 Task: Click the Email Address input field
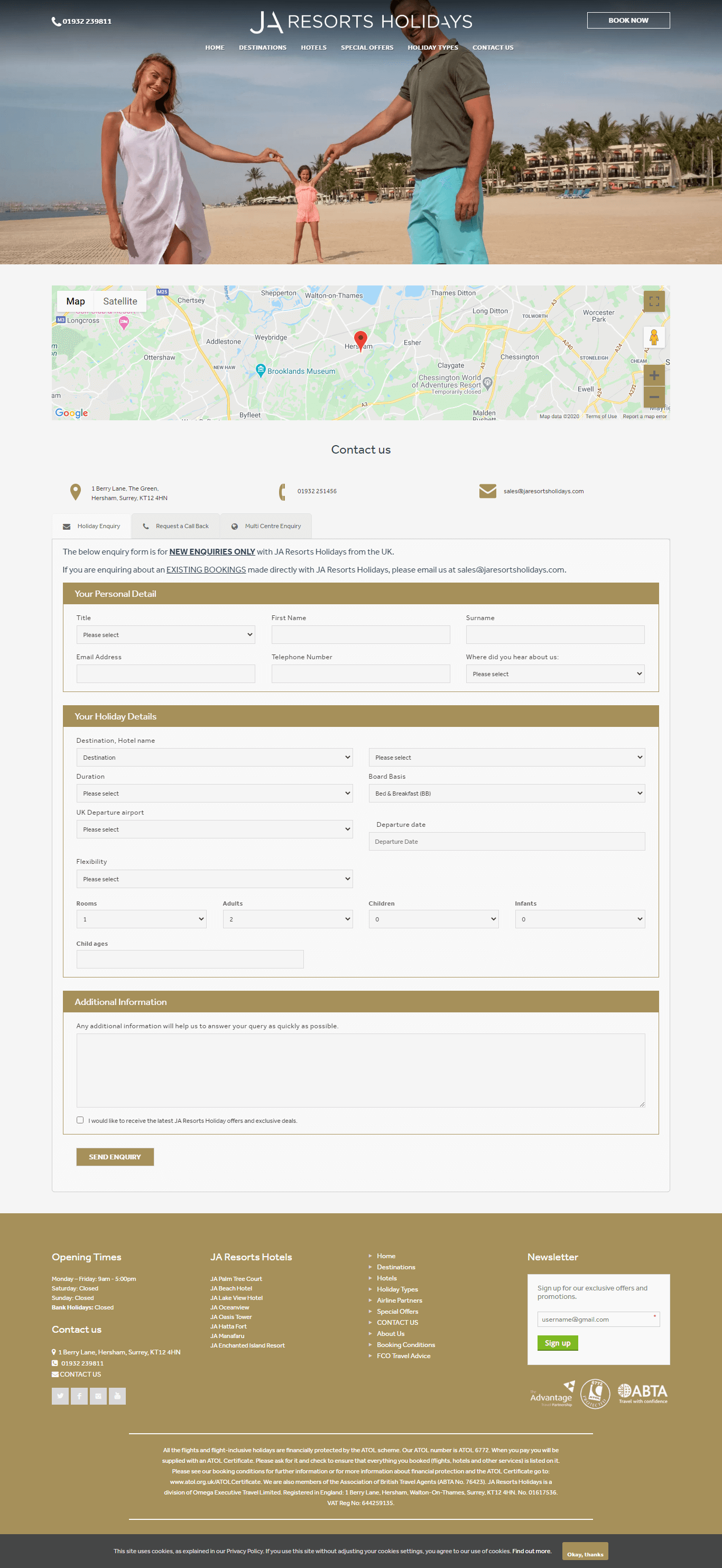[165, 674]
